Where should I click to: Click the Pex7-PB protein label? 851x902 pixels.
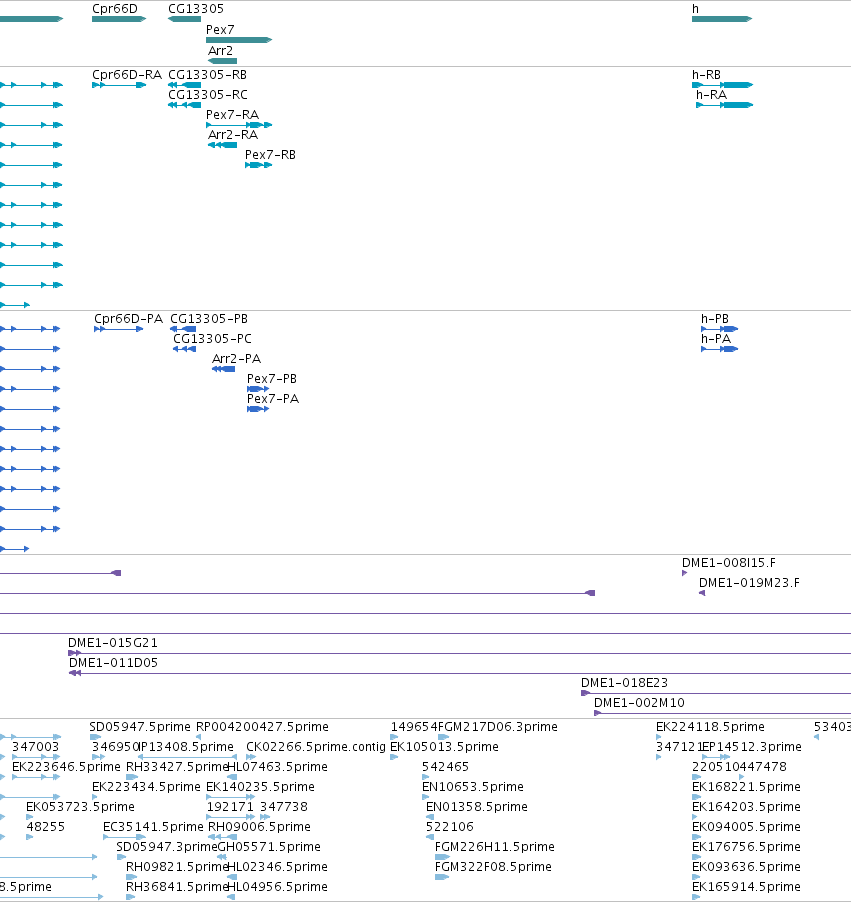point(272,379)
